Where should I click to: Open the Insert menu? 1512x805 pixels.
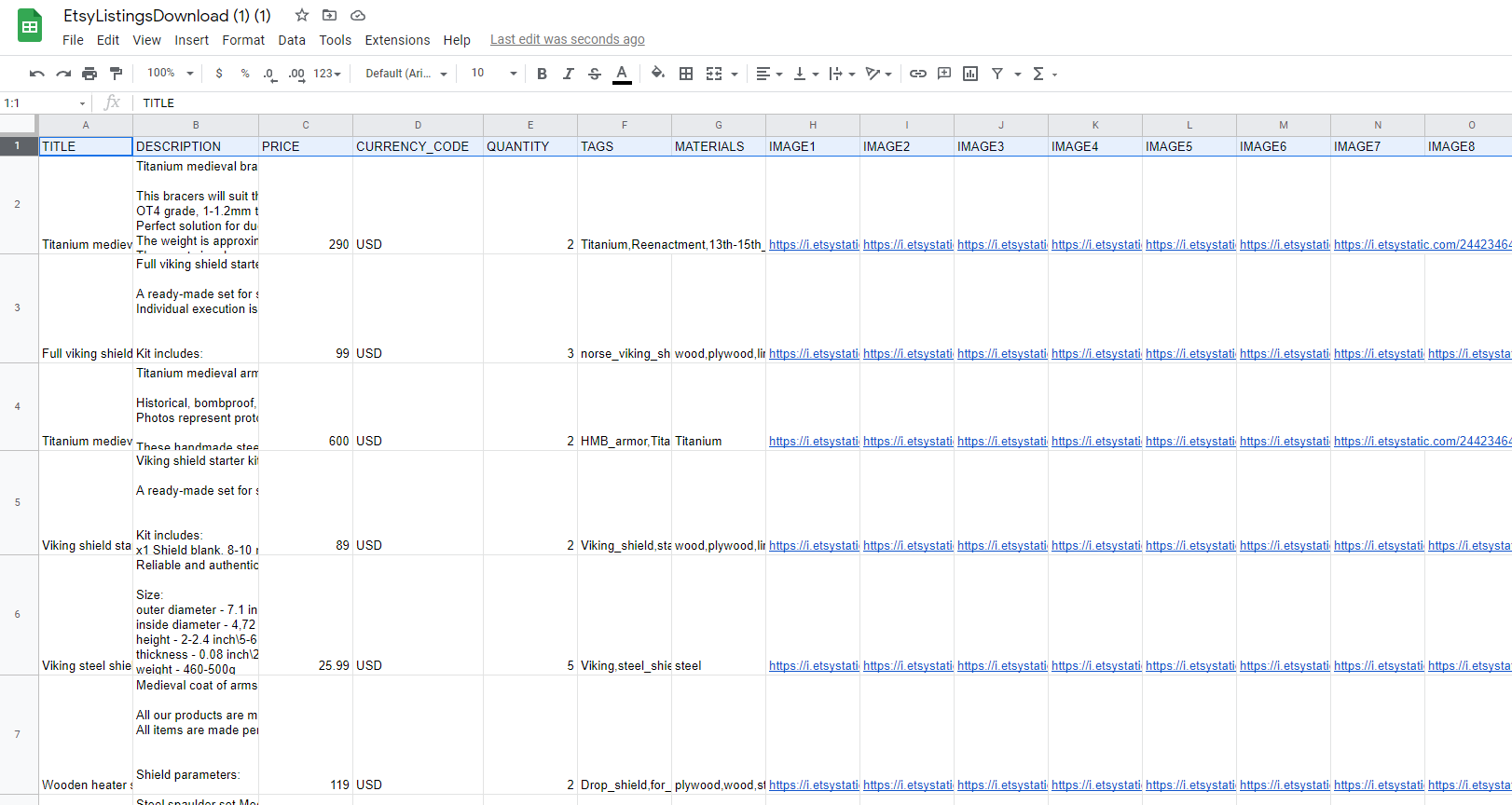point(191,40)
